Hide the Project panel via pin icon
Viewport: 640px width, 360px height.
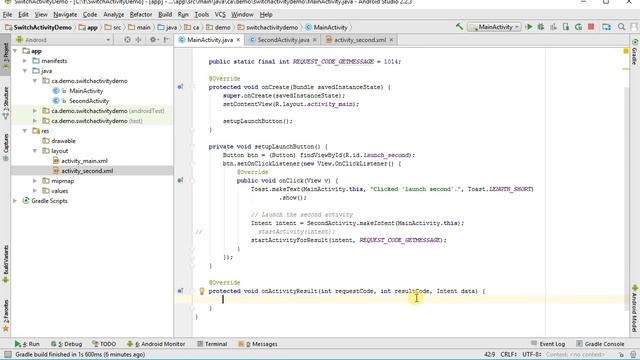point(166,40)
